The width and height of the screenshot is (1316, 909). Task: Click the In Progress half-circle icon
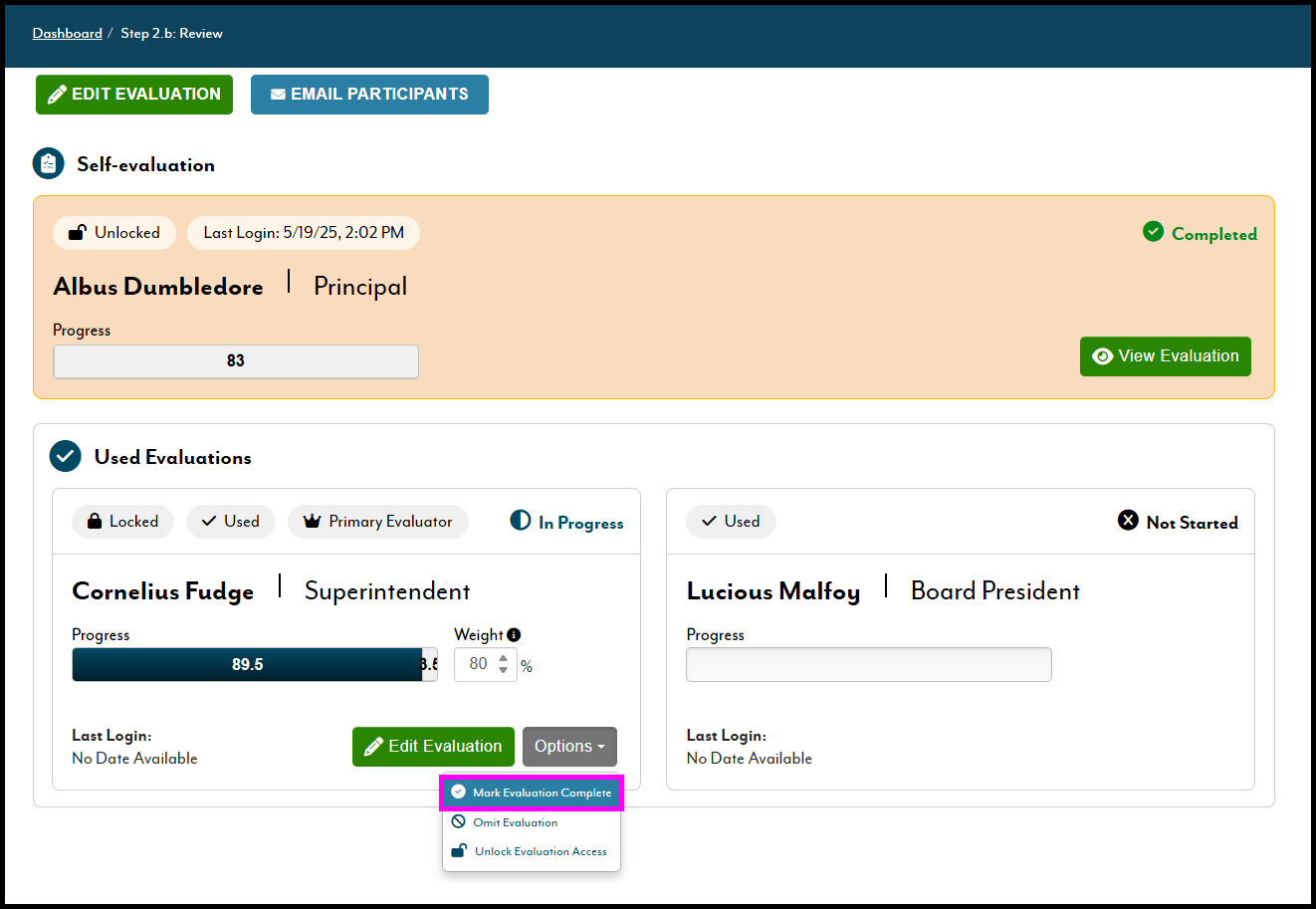pos(520,521)
